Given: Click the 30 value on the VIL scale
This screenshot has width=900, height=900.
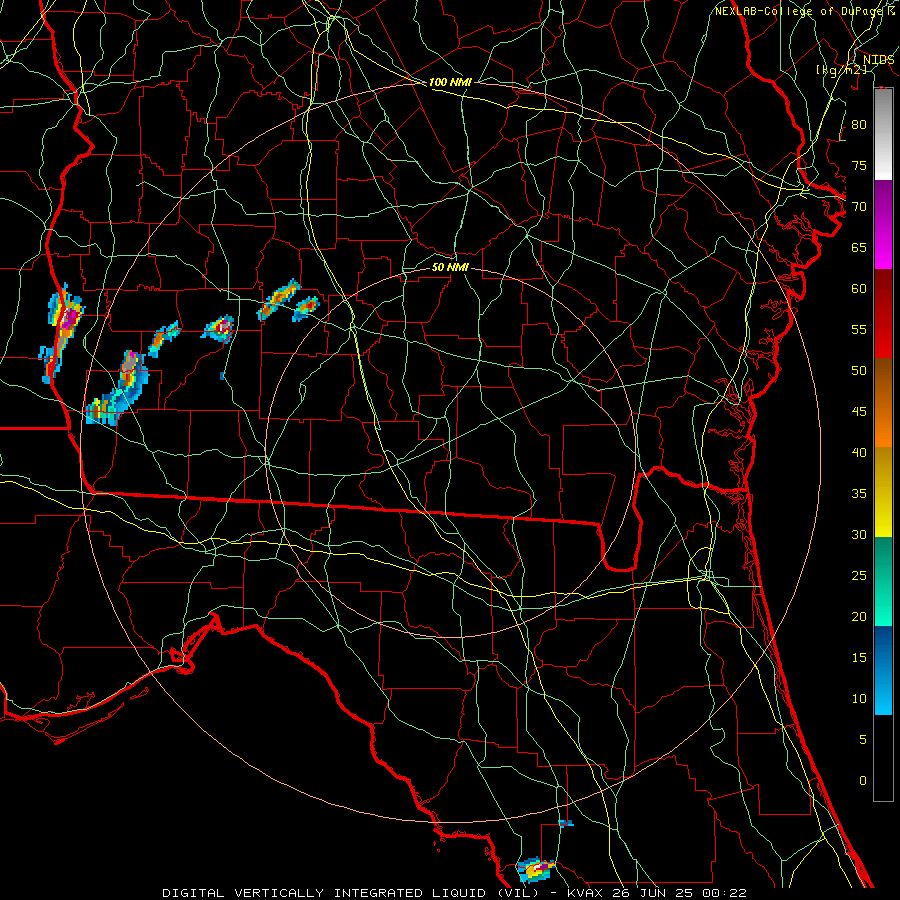Looking at the screenshot, I should click(x=859, y=534).
